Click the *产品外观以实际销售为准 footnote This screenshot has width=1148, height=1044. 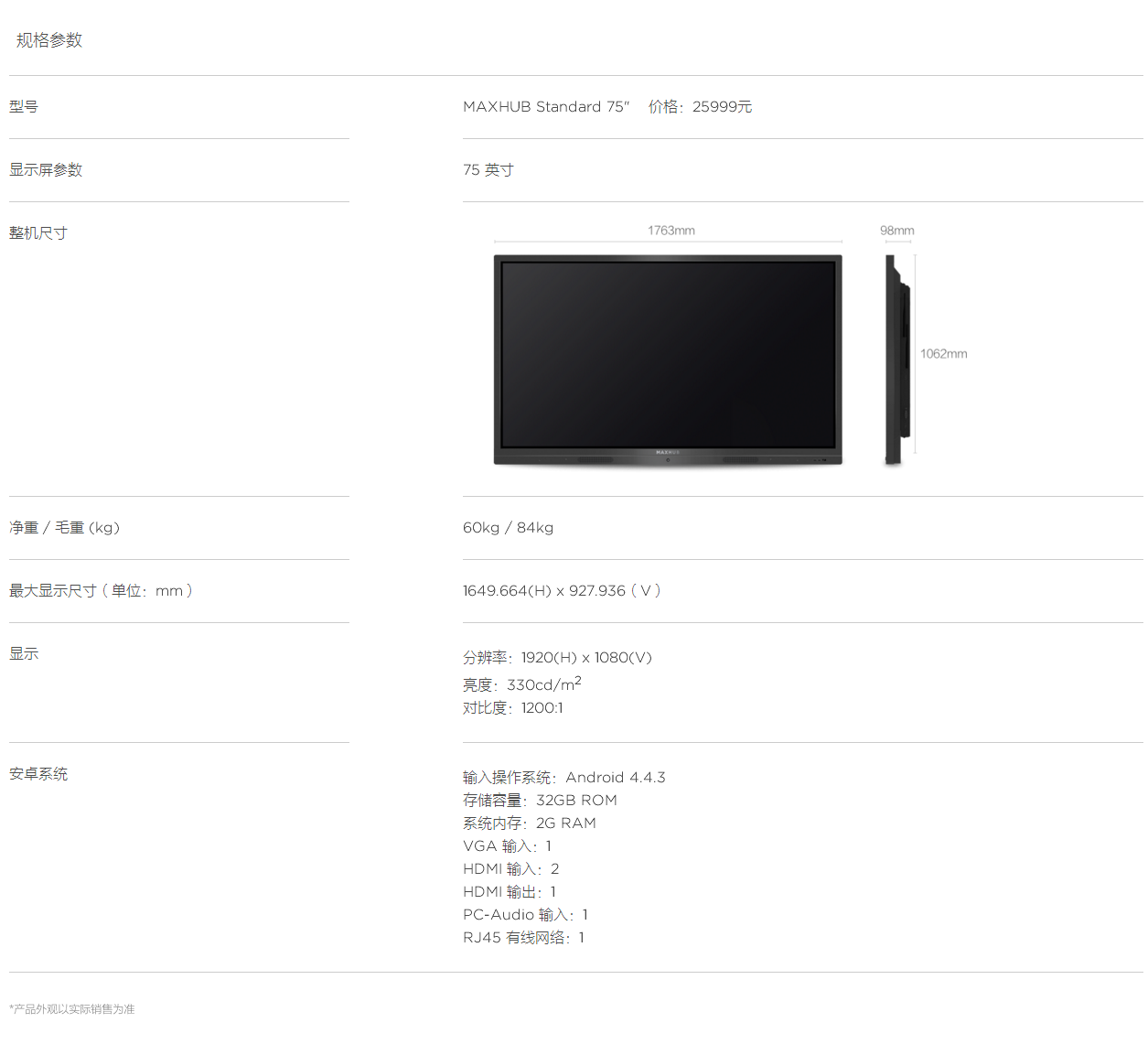click(x=72, y=1009)
